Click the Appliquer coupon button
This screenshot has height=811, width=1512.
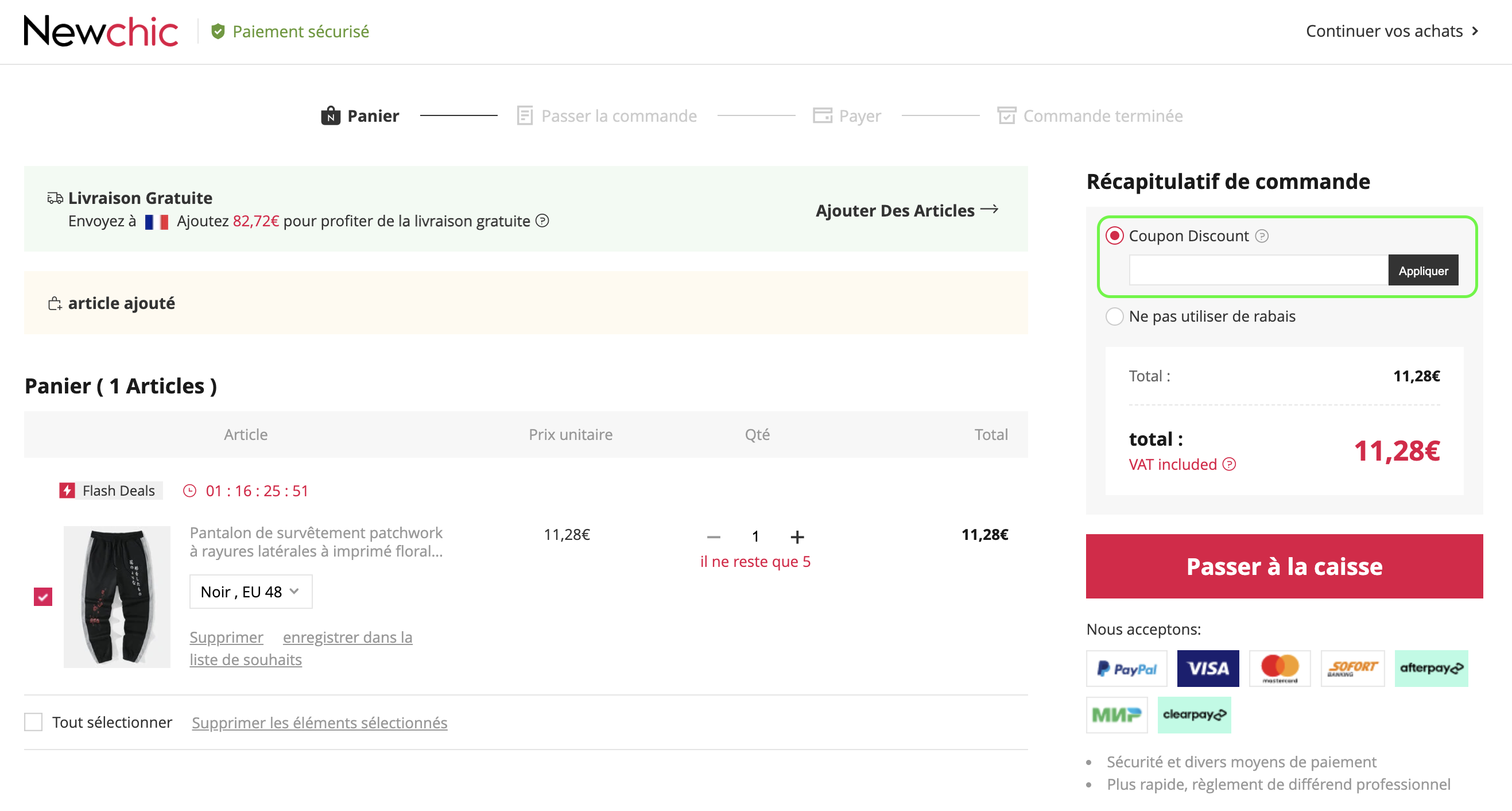(x=1423, y=269)
